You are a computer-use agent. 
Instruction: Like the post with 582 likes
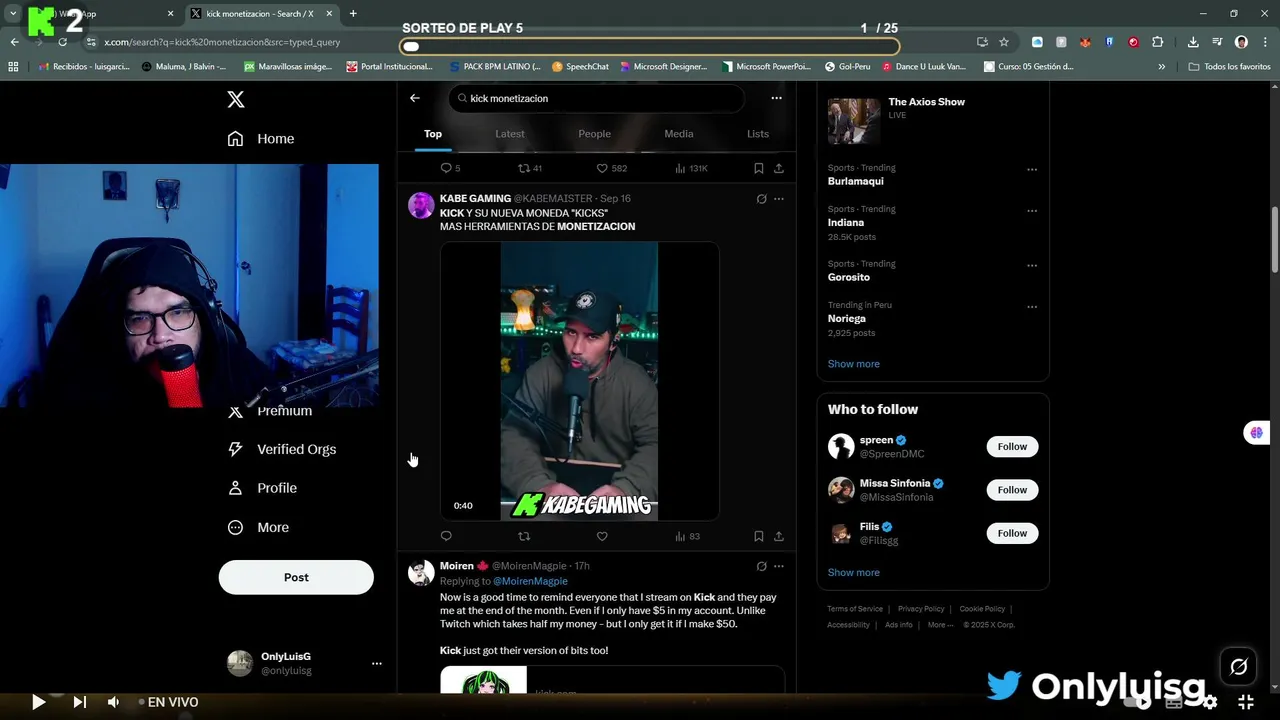pos(611,168)
